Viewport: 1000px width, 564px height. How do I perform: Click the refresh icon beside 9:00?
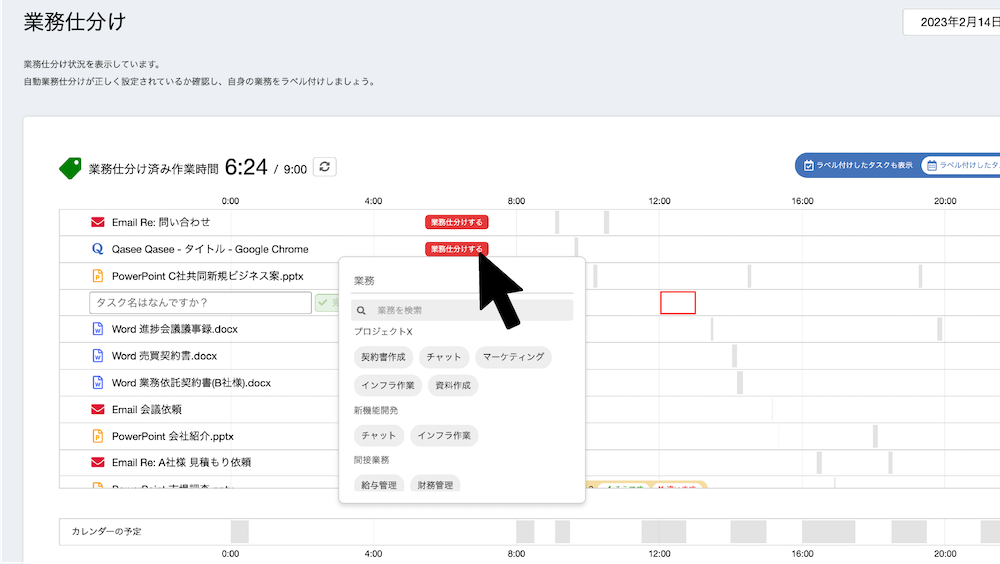pos(324,168)
